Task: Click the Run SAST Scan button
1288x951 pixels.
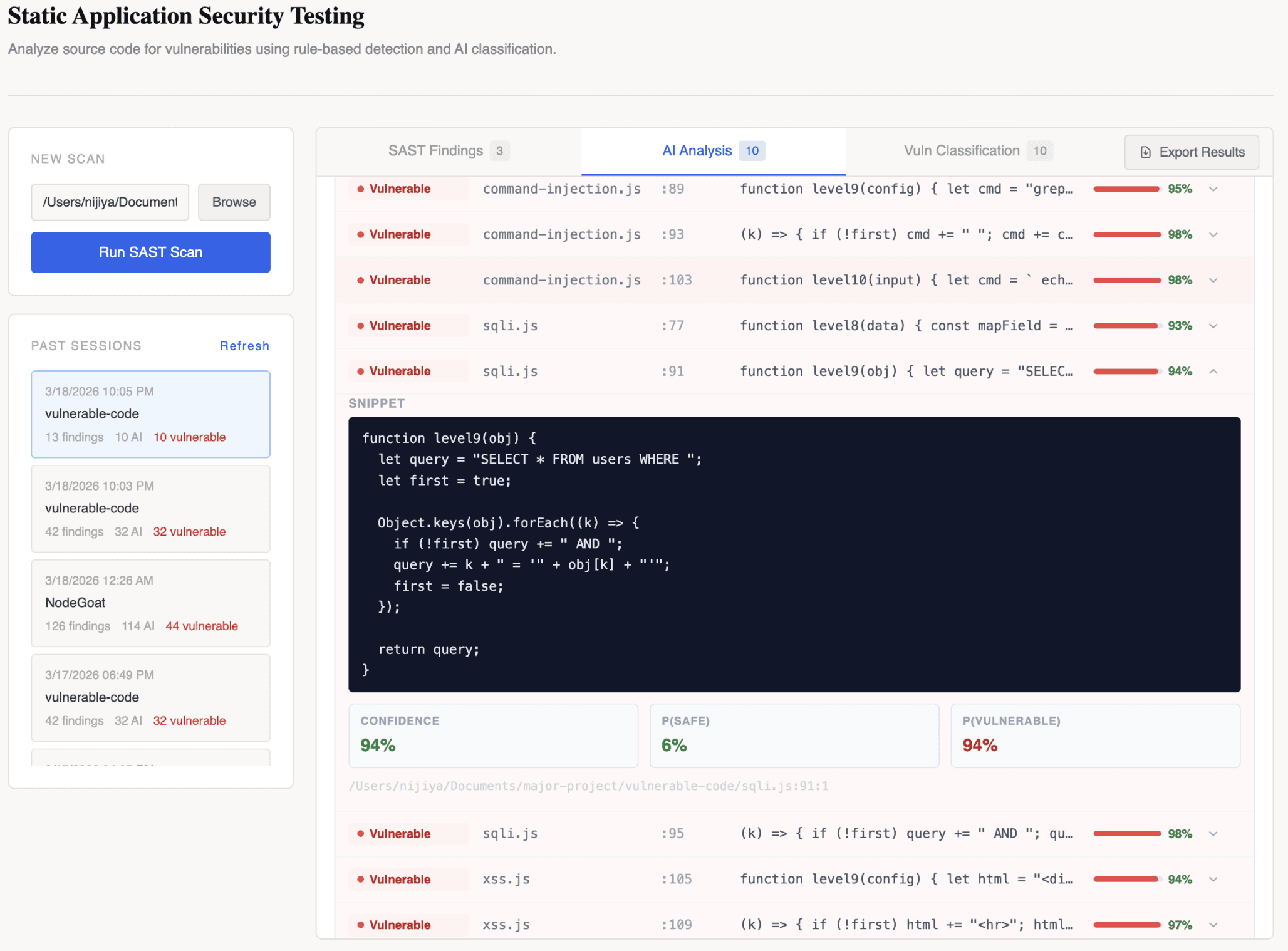Action: [x=150, y=252]
